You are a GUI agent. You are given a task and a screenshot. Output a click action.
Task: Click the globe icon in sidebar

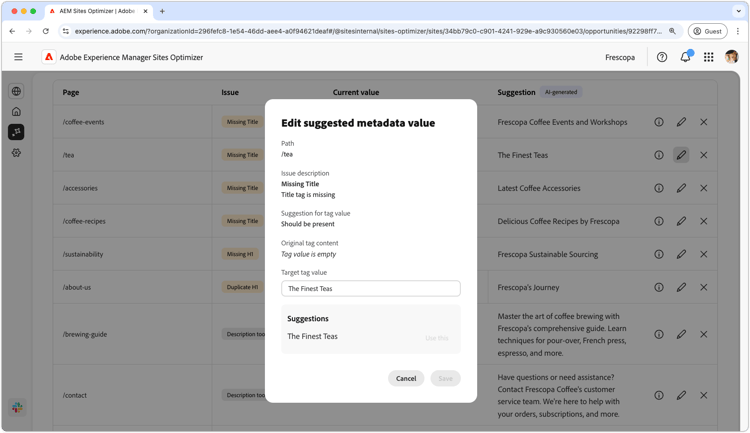coord(16,91)
